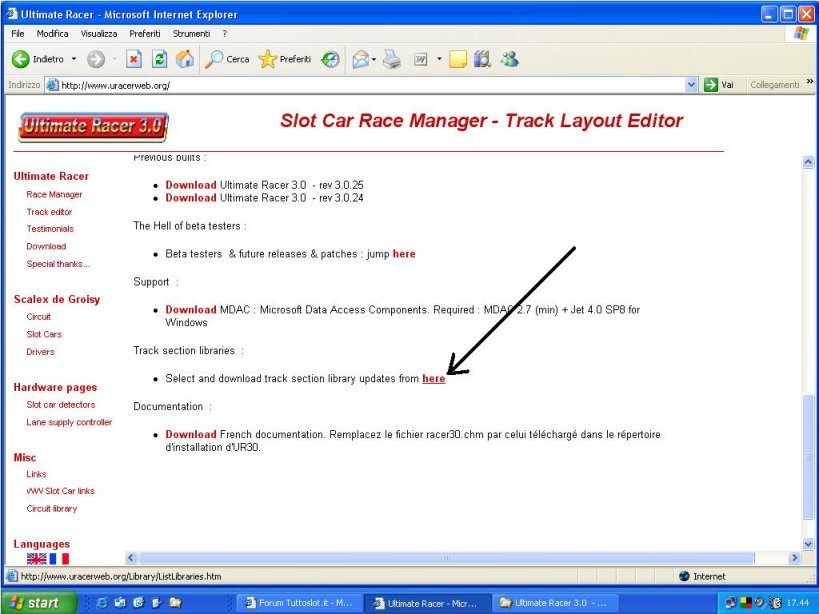Open the Strumenti menu

tap(191, 33)
